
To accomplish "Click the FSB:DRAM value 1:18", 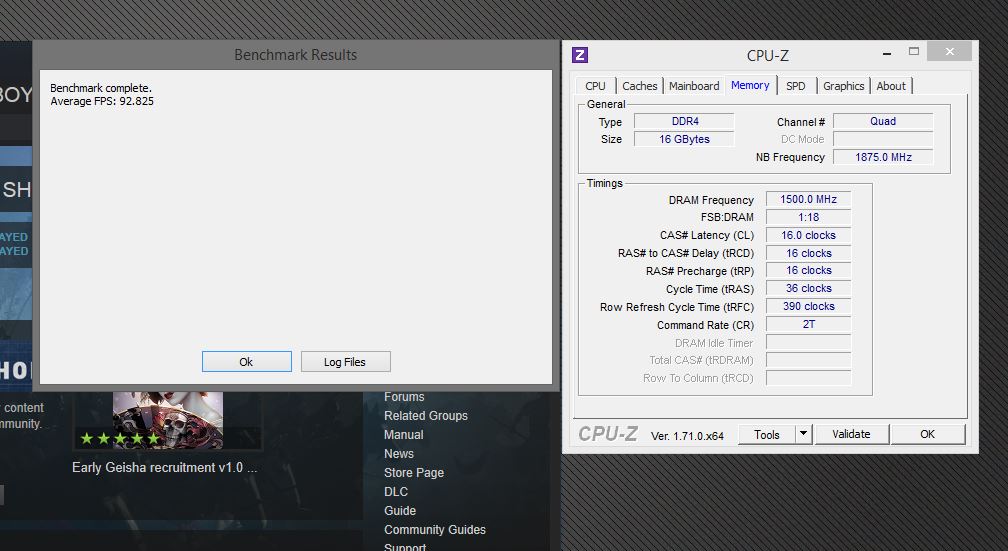I will [x=808, y=217].
